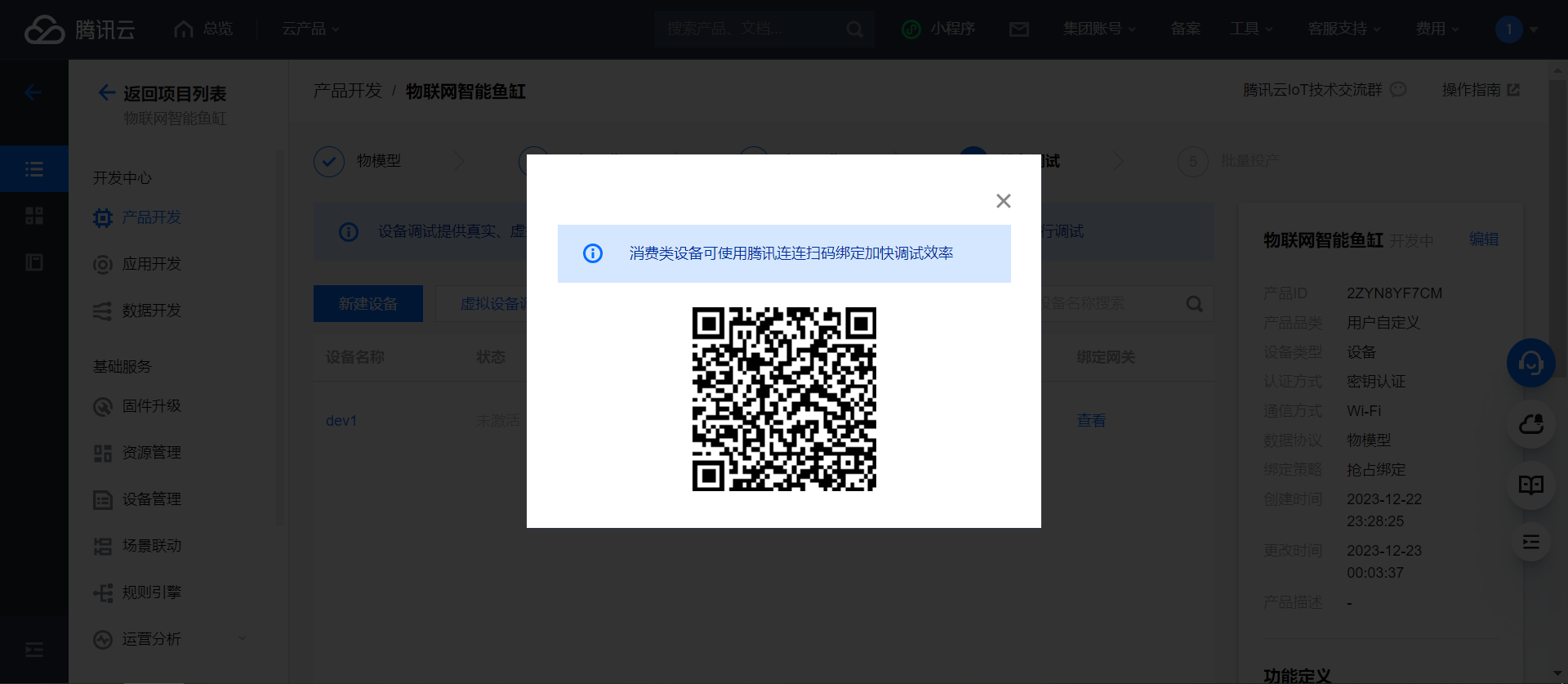Viewport: 1568px width, 684px height.
Task: Click the top search magnifier icon
Action: pyautogui.click(x=854, y=29)
